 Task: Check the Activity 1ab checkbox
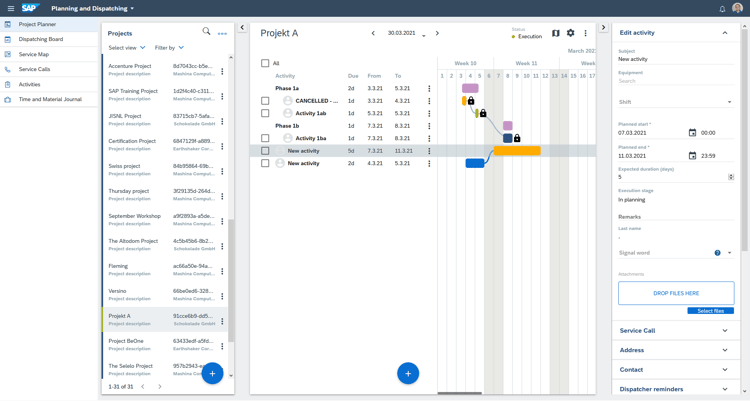point(265,113)
